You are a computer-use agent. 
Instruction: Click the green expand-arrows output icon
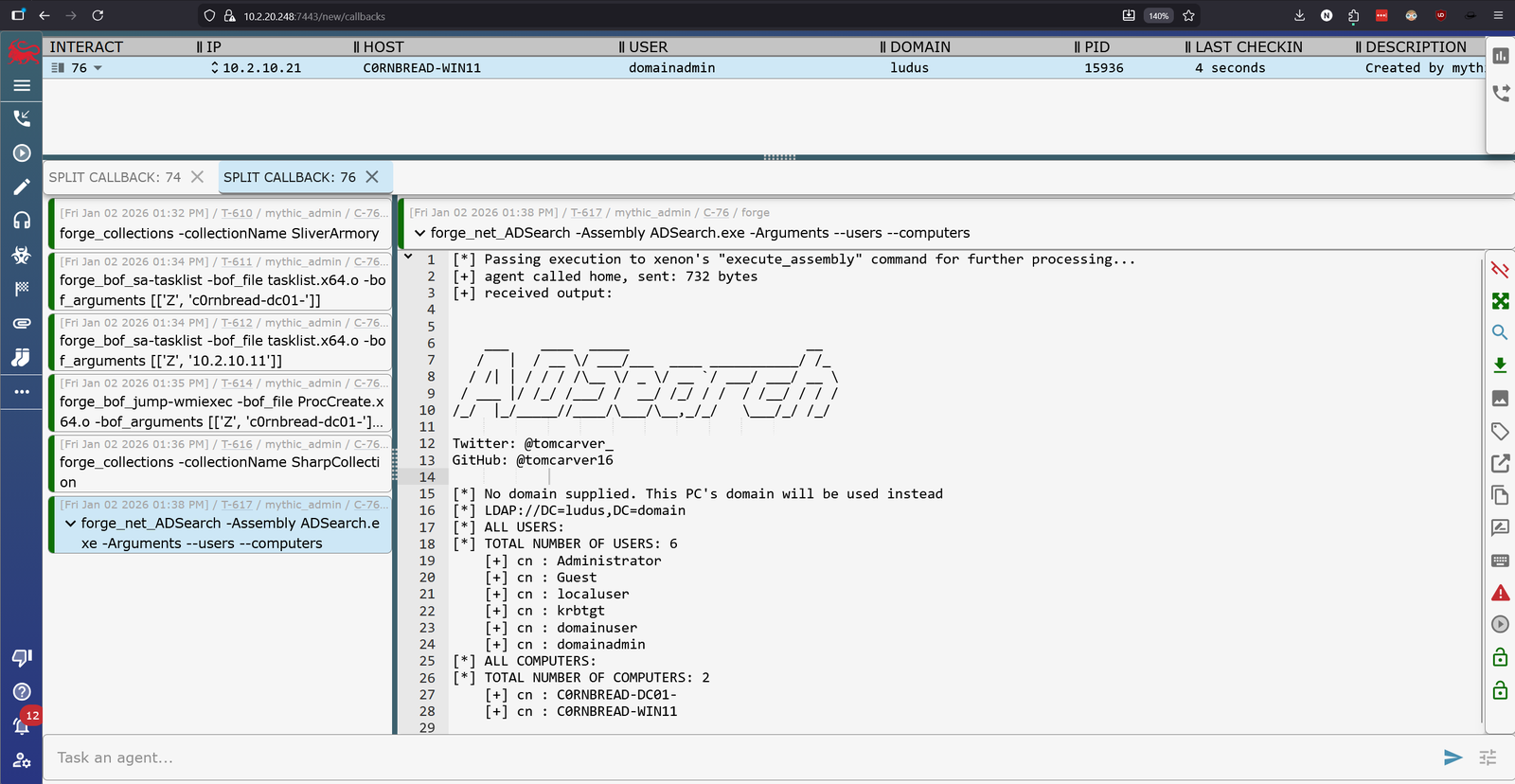pos(1500,301)
